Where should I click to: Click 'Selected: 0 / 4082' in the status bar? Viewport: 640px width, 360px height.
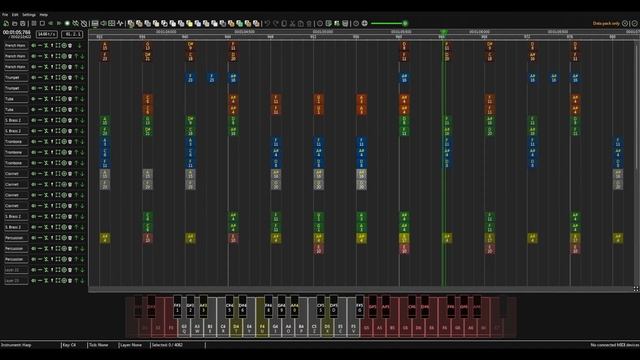167,345
